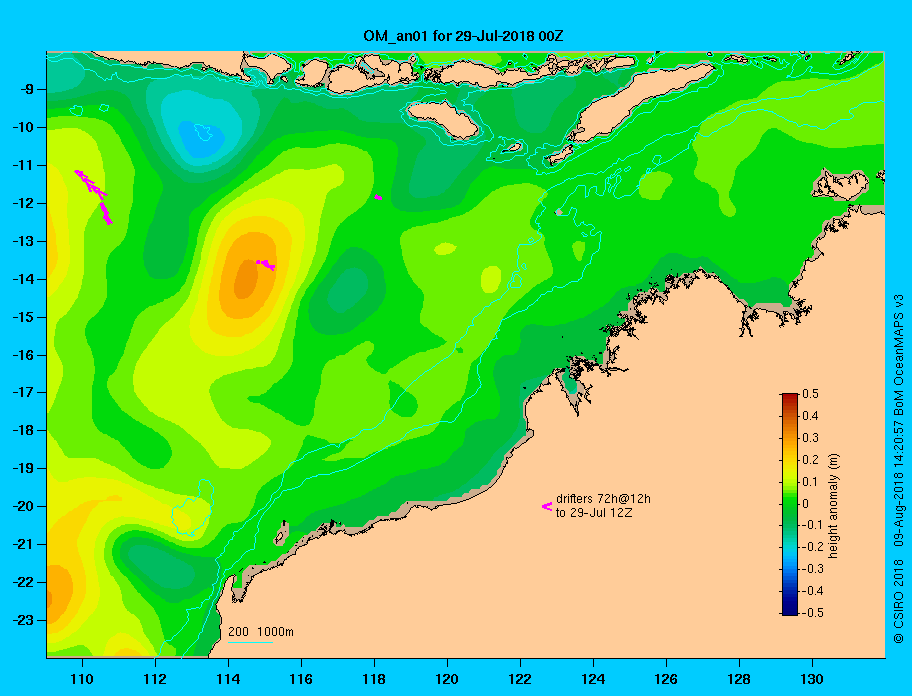Click the blue low-anomaly eddy near 113°E, 10°S
Screen dimensions: 912x696
coord(200,139)
